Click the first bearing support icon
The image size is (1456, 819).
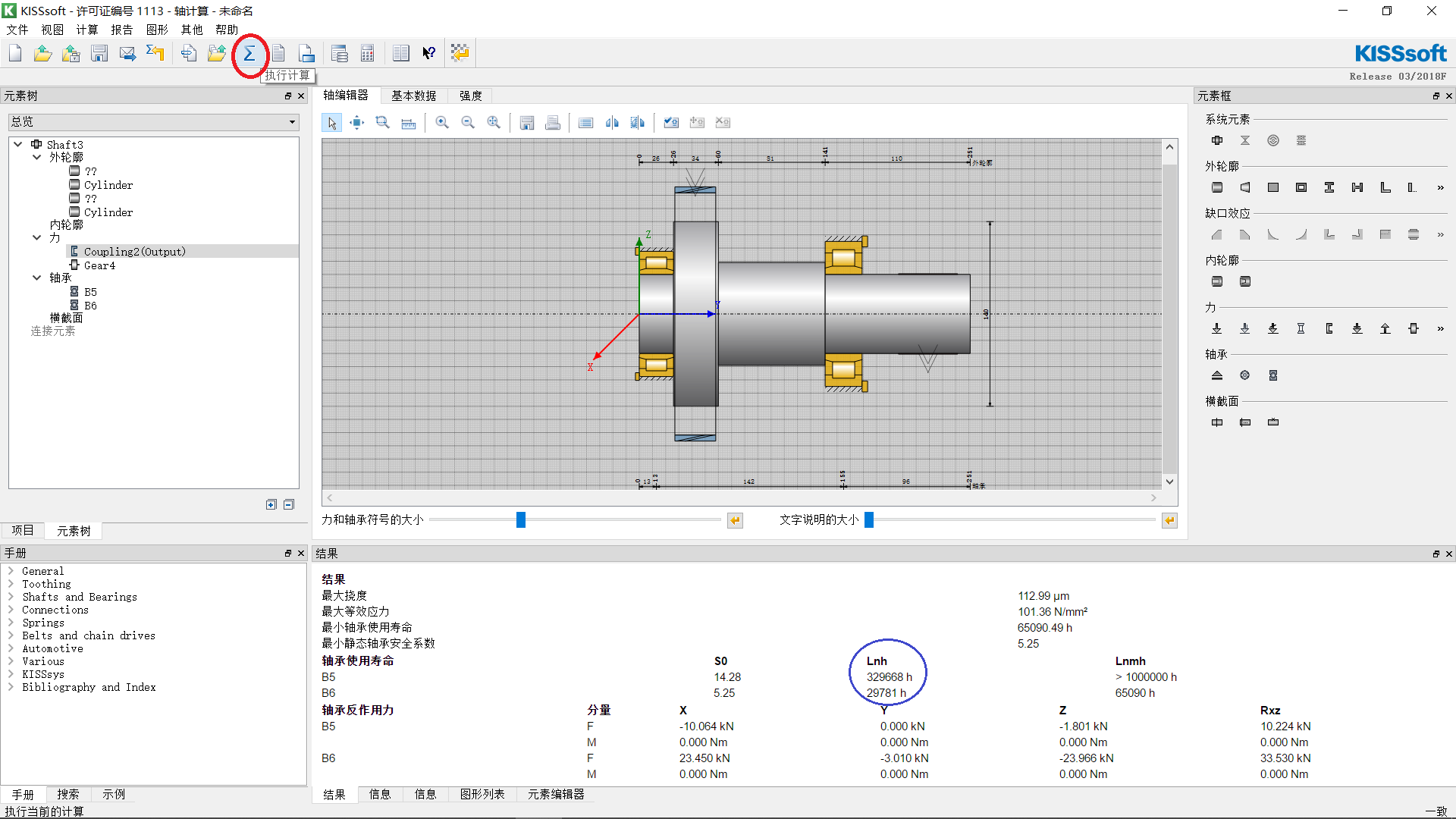pos(1217,375)
